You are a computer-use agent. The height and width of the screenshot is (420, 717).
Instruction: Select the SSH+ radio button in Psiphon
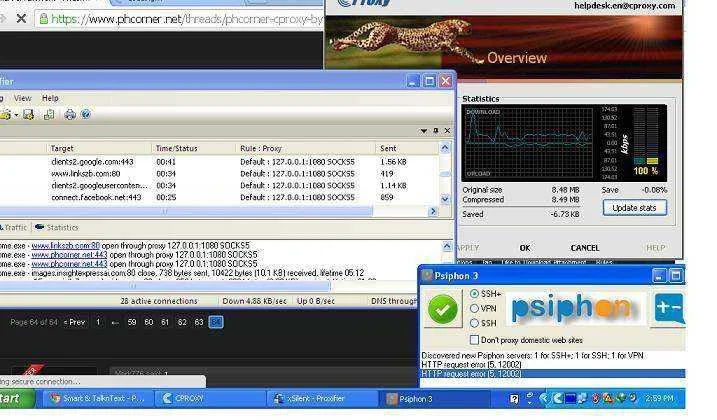pos(474,294)
